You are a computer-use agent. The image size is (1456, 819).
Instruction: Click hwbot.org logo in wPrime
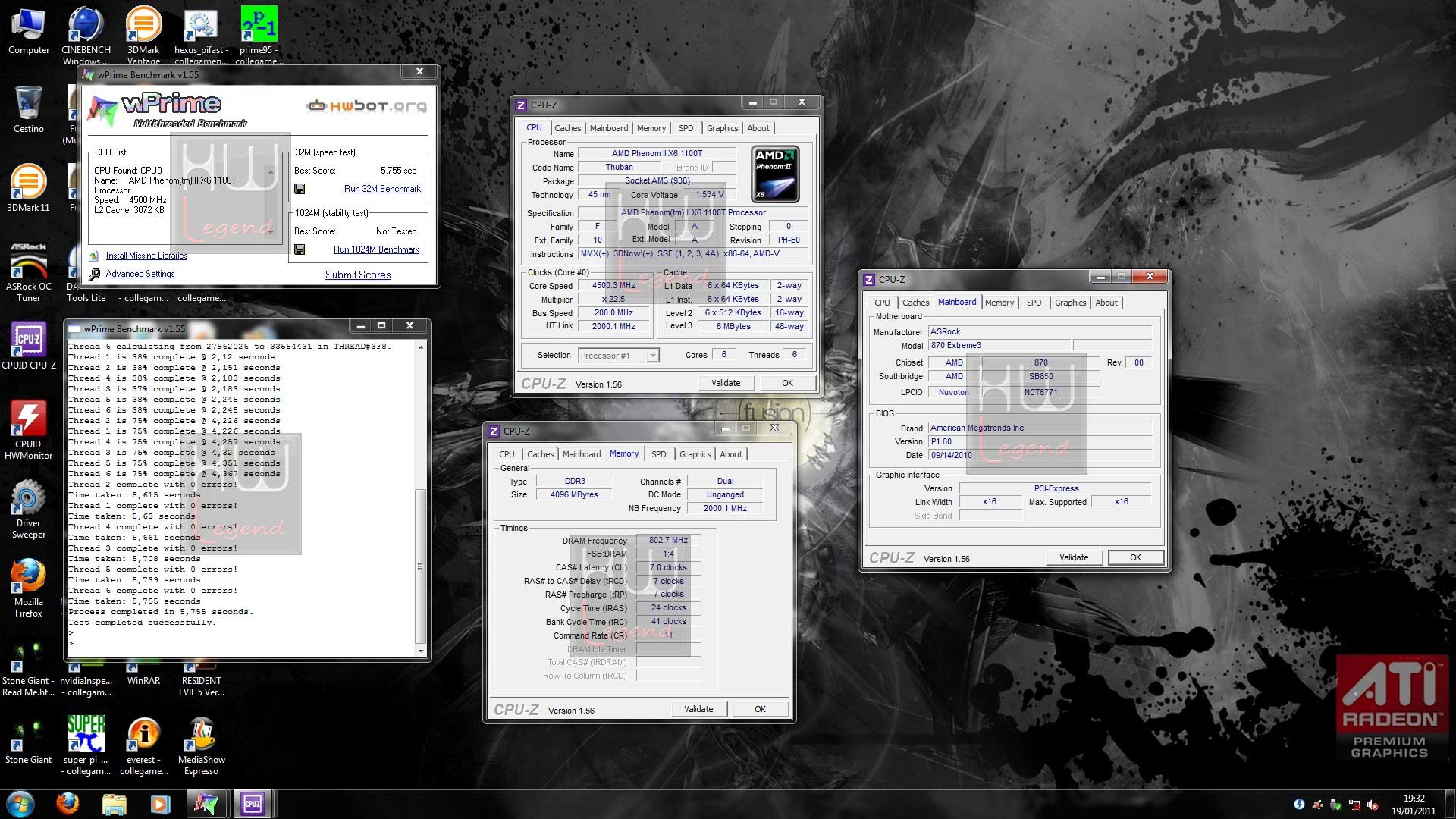366,105
